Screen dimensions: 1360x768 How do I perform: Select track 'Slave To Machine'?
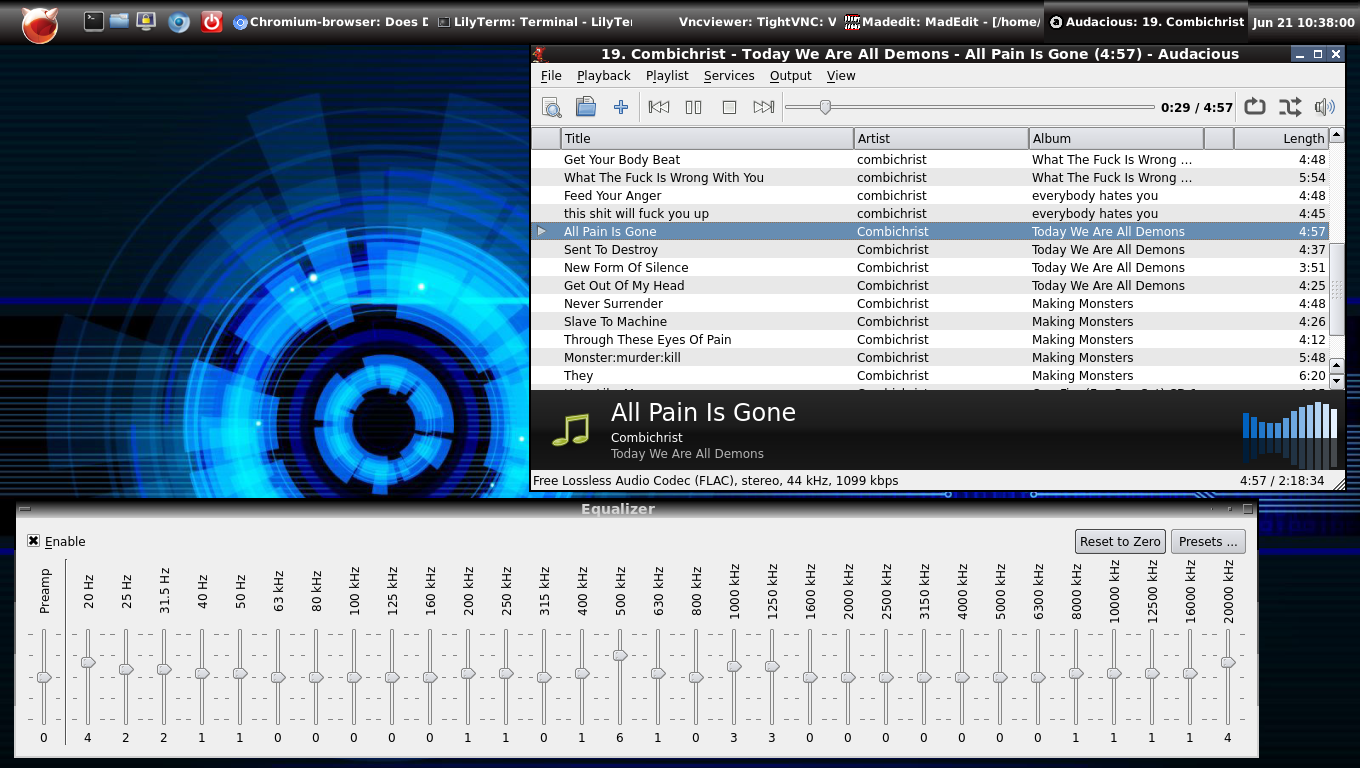(x=929, y=322)
